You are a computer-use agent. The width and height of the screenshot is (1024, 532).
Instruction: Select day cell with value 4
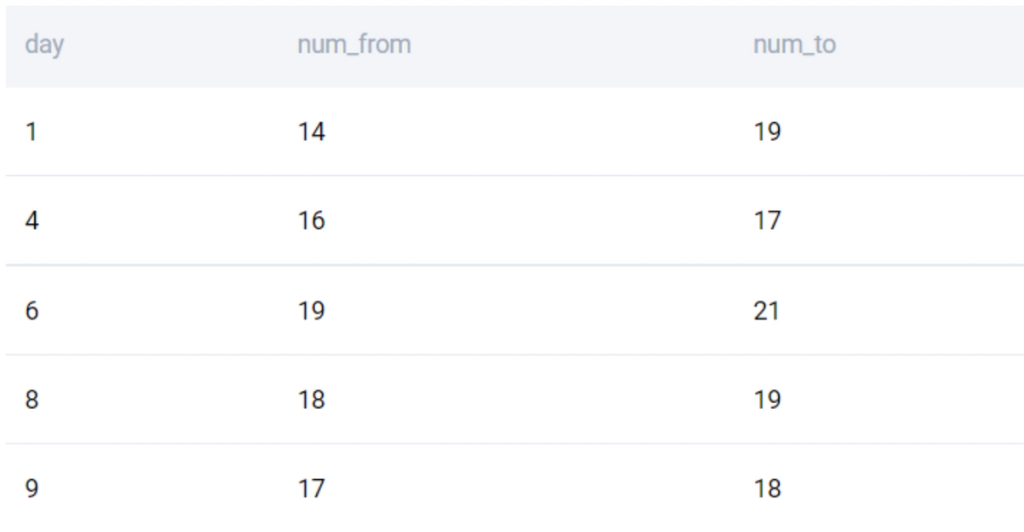[x=32, y=221]
